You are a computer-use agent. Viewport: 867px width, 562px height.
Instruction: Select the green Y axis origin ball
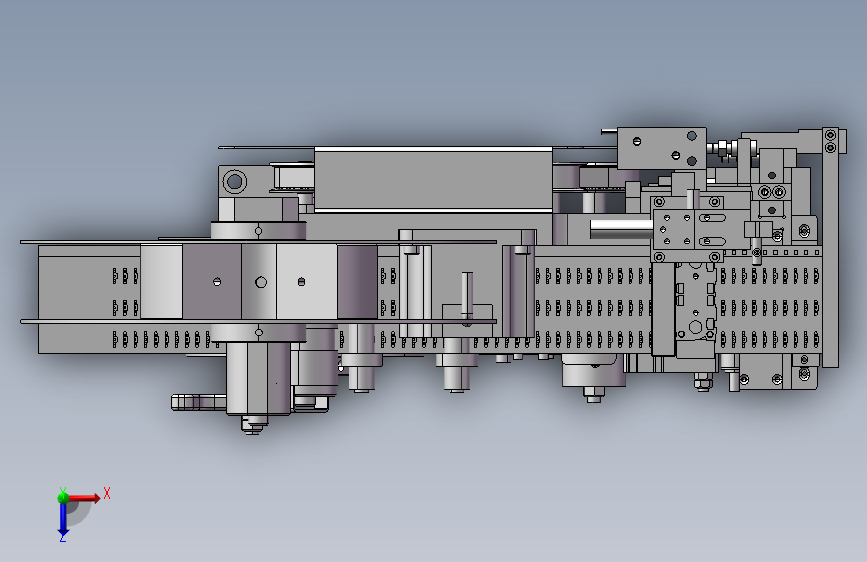63,497
